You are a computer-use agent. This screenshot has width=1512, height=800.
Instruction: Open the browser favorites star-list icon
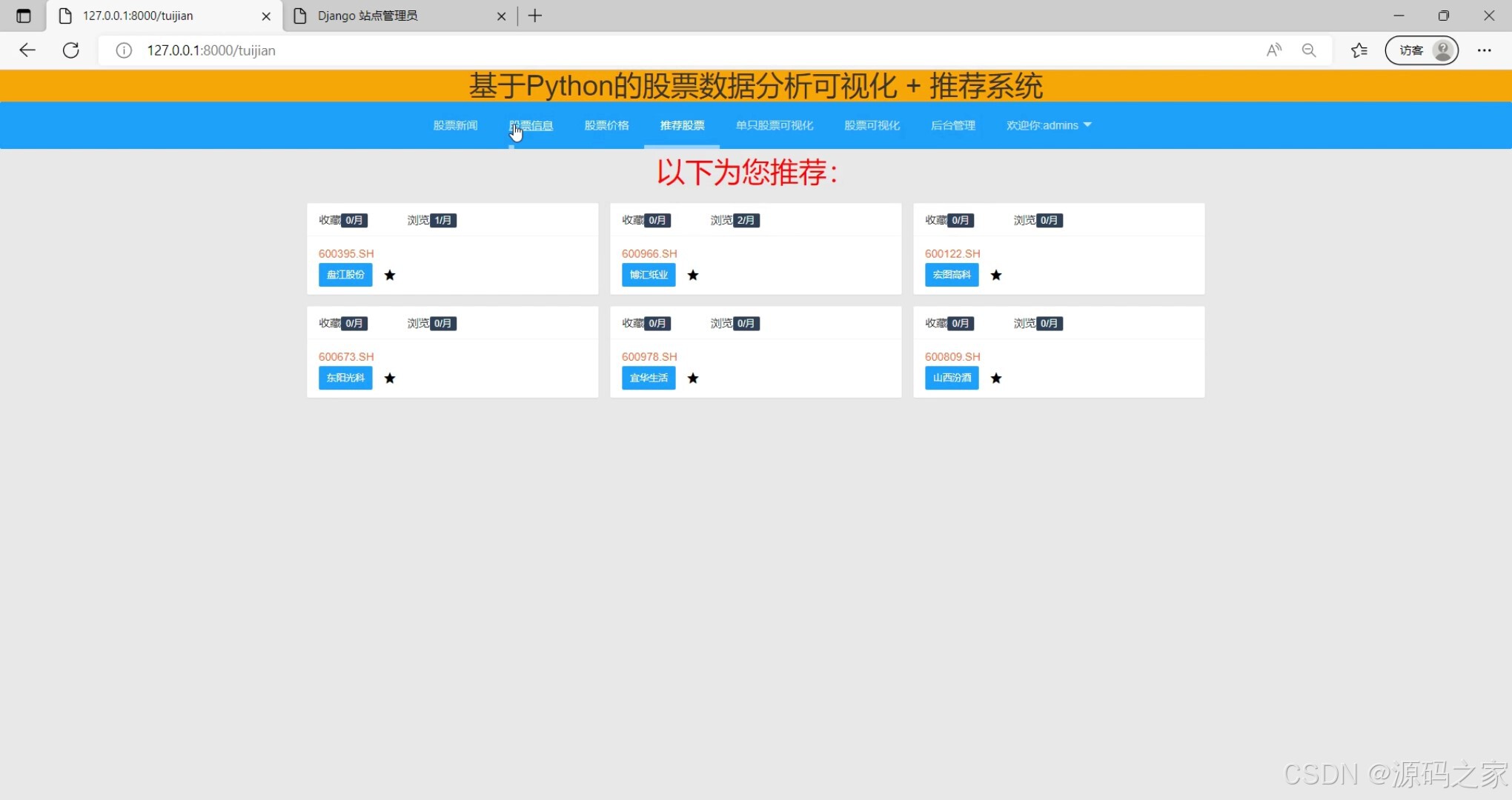(x=1359, y=50)
